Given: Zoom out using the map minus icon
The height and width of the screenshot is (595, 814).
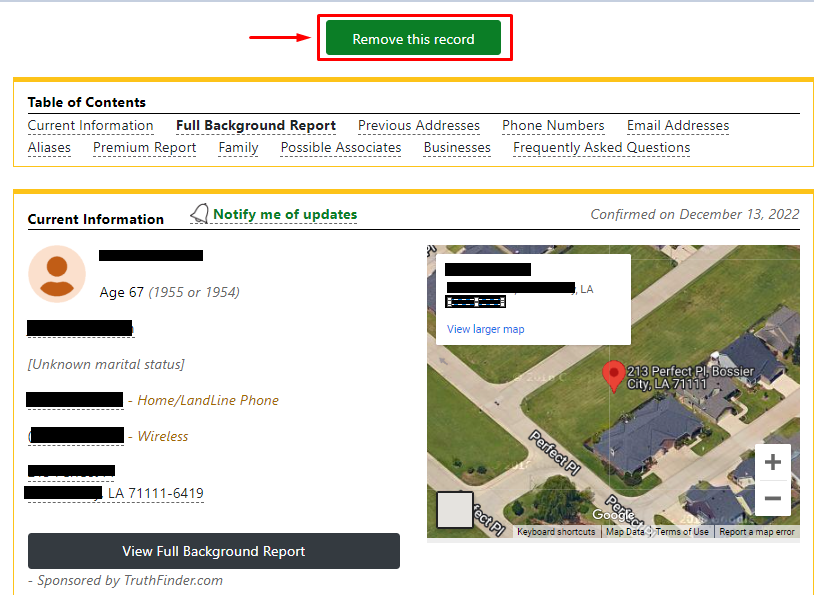Looking at the screenshot, I should [772, 497].
